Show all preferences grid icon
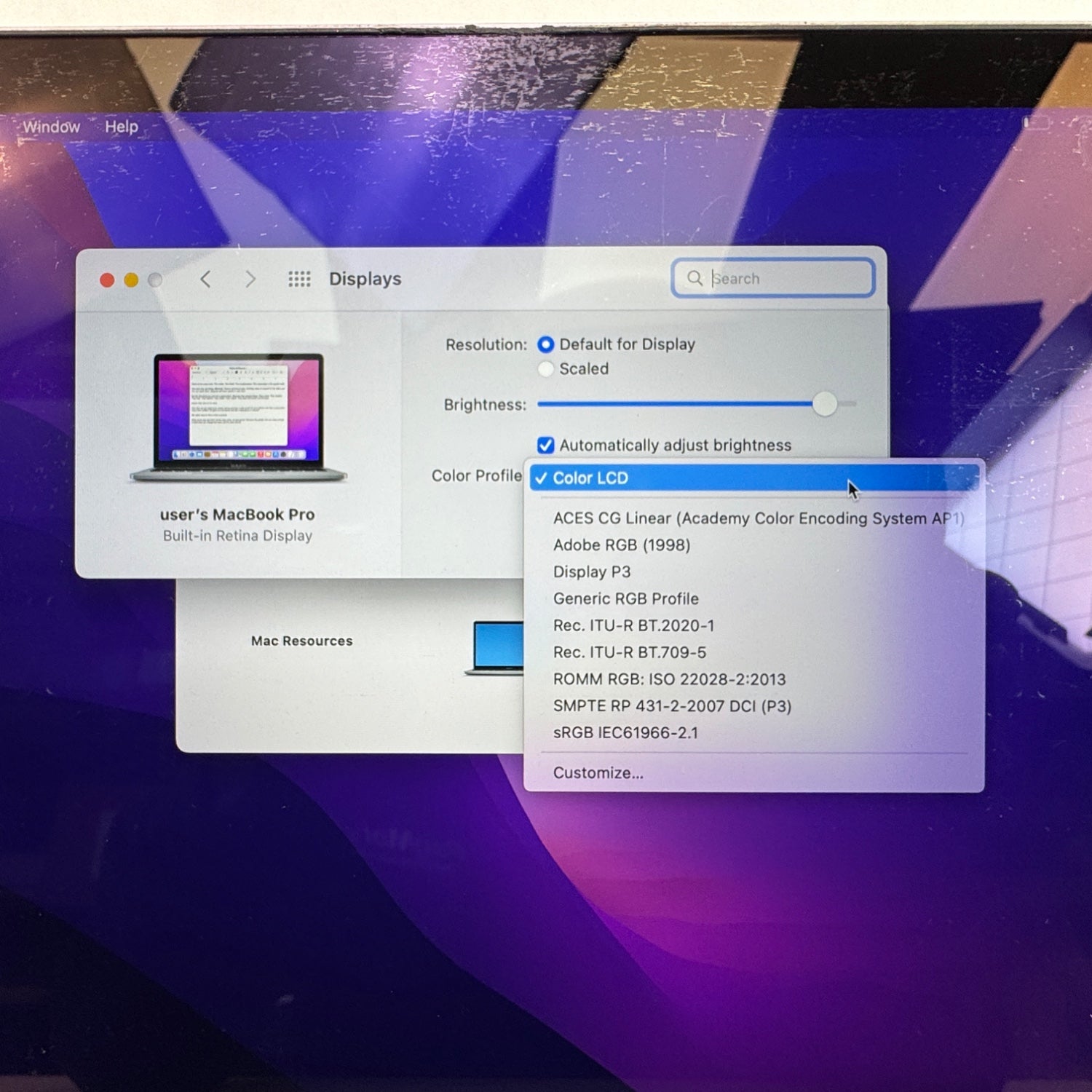This screenshot has width=1092, height=1092. point(299,279)
